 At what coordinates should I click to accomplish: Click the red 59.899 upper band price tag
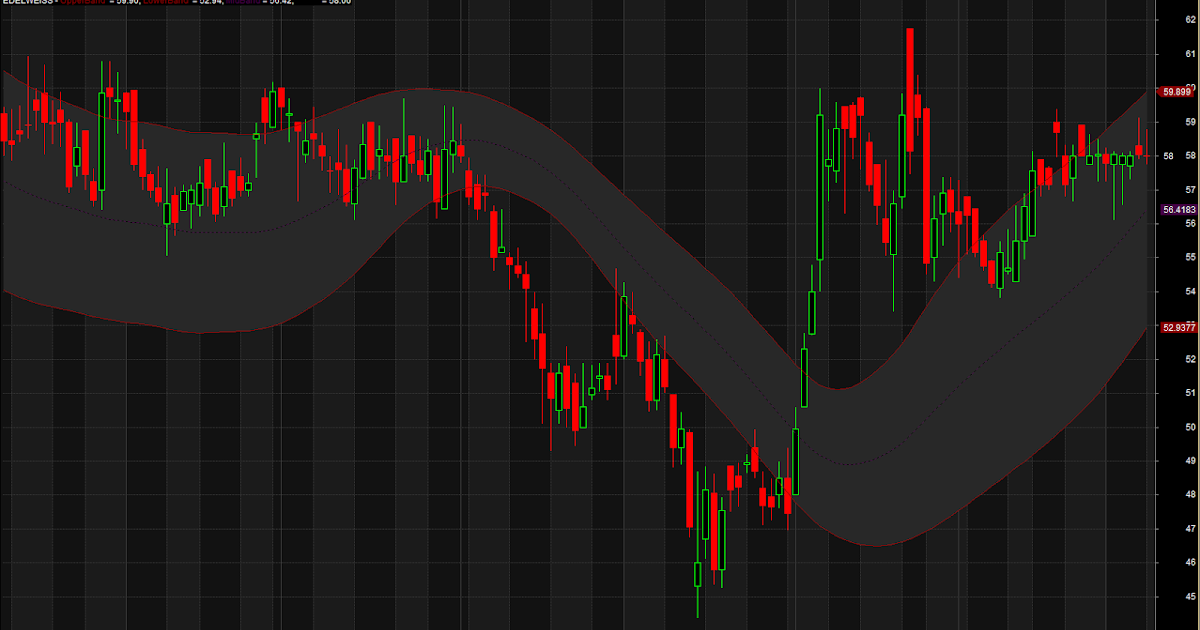[x=1176, y=92]
